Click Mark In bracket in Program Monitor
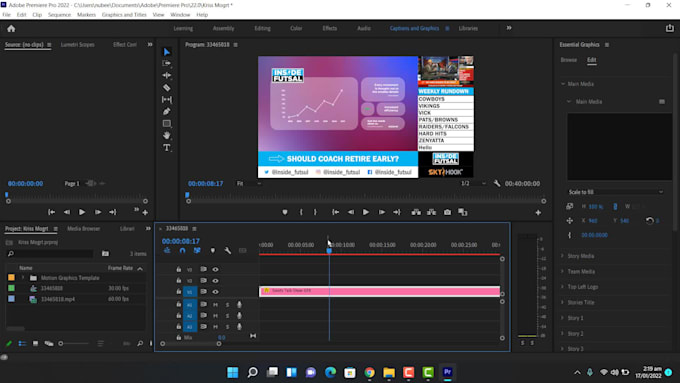Screen dimensions: 680x383 point(301,212)
